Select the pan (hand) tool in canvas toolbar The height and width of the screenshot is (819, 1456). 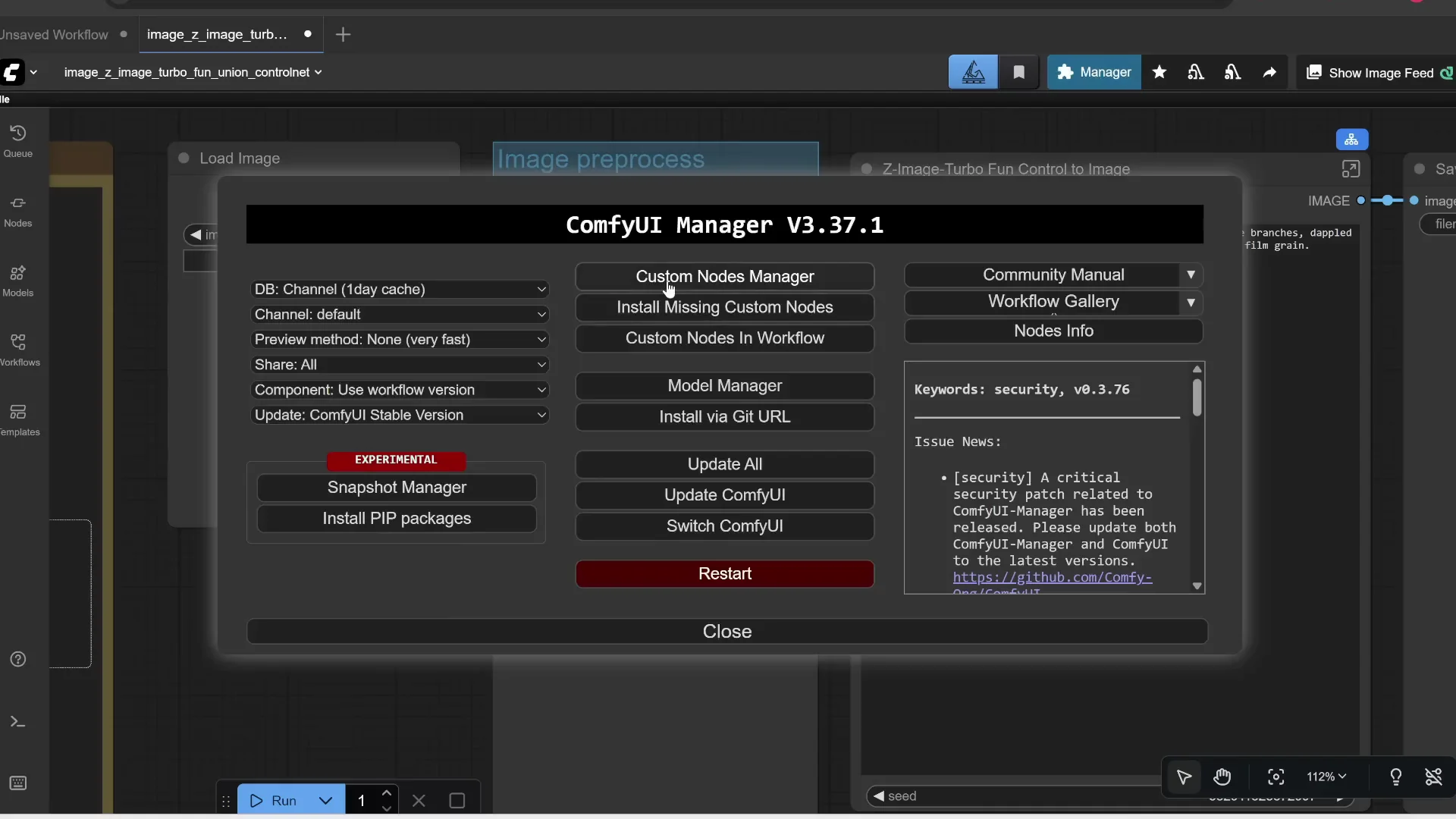(1222, 777)
